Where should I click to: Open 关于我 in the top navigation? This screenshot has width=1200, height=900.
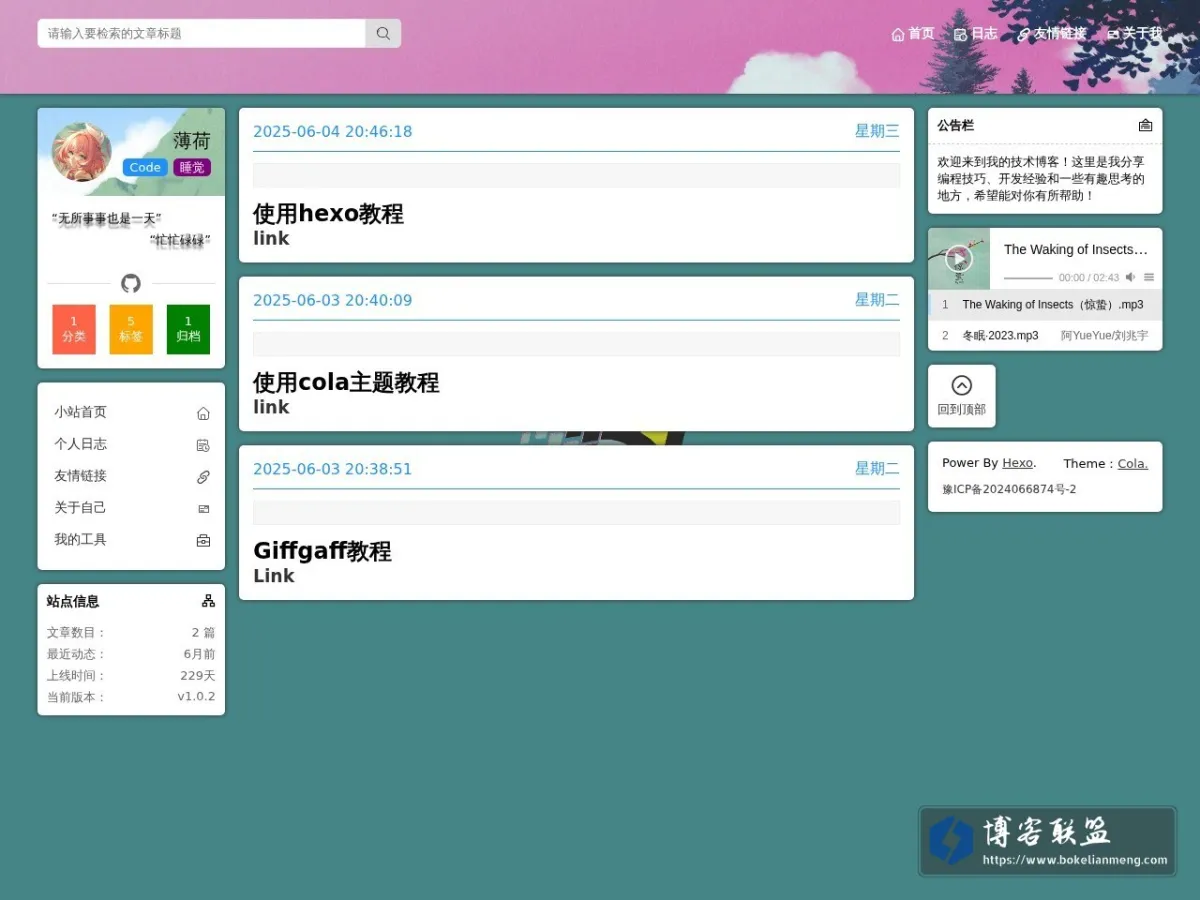click(1134, 34)
